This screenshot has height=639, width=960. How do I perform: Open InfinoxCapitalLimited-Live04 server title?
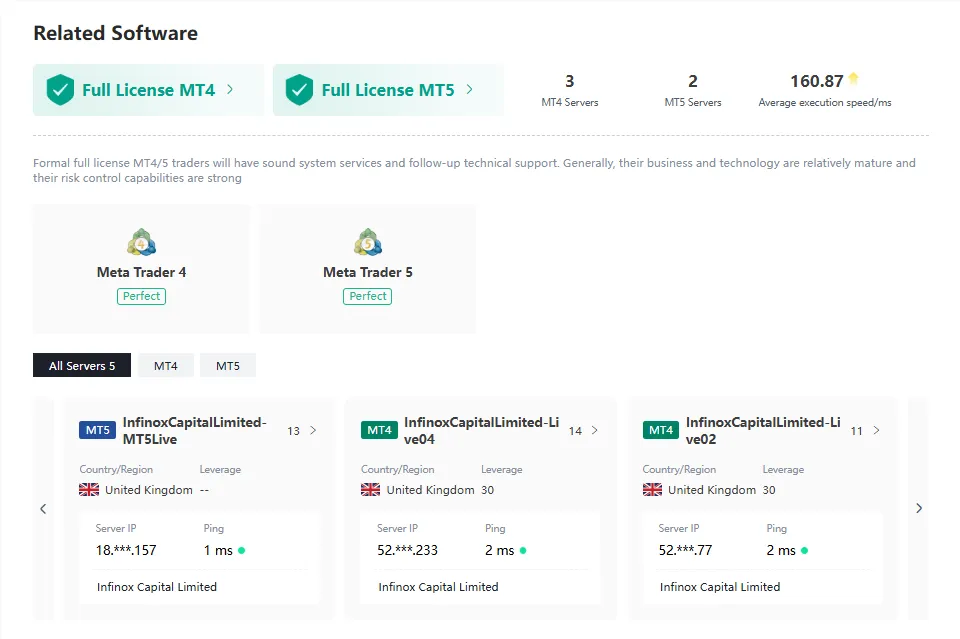[481, 431]
